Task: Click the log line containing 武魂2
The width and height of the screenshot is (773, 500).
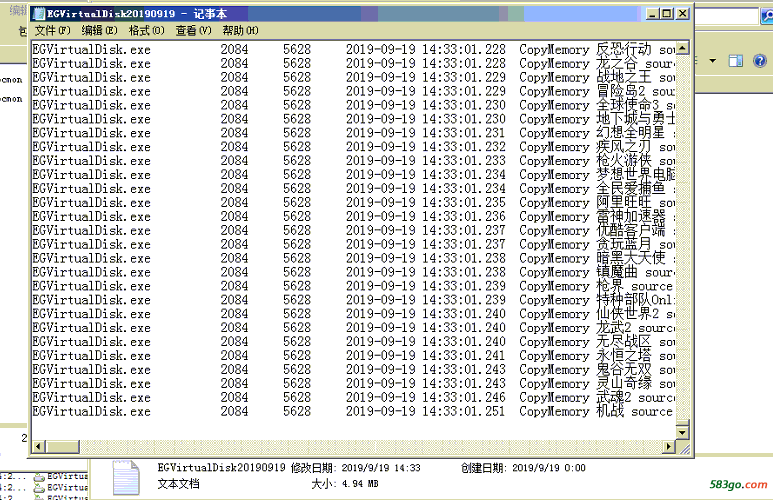Action: (x=353, y=397)
